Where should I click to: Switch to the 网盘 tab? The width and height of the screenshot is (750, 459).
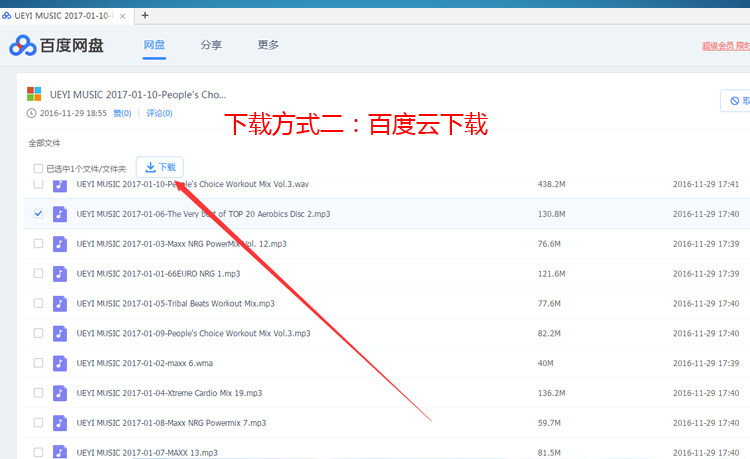(154, 45)
